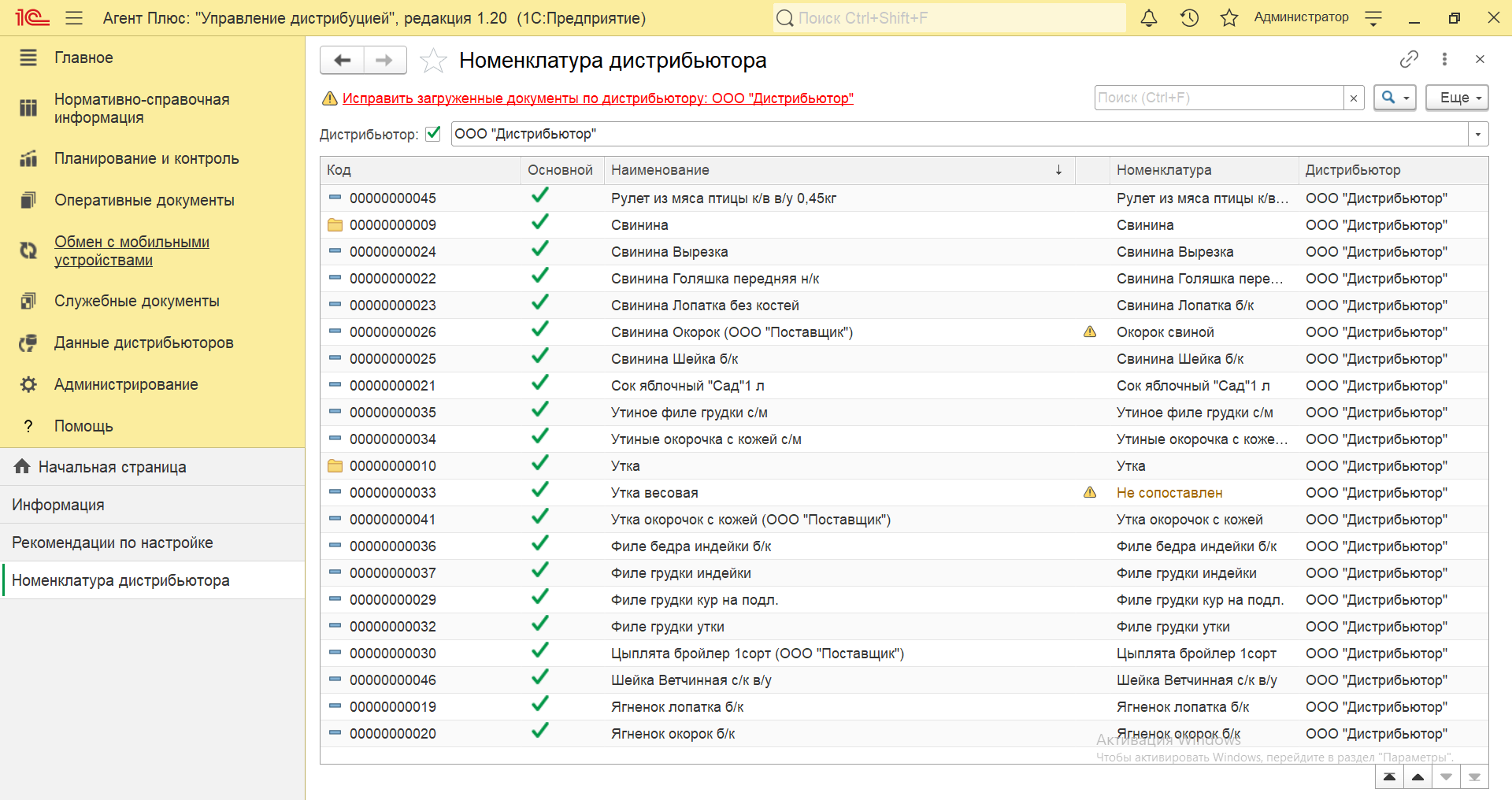Open Администрирование section
This screenshot has height=800, width=1512.
coord(126,384)
